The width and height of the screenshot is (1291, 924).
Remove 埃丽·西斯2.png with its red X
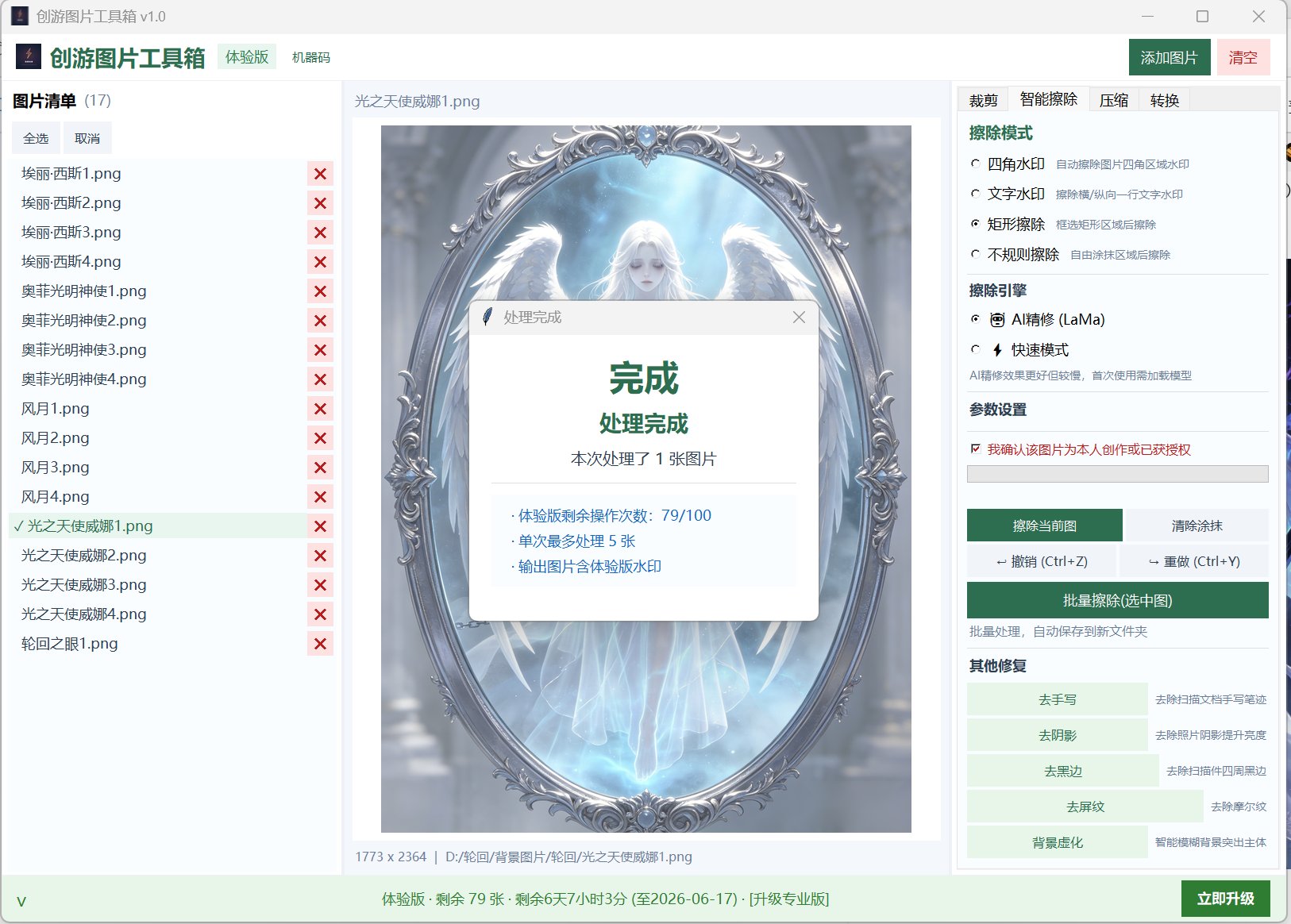(x=320, y=203)
